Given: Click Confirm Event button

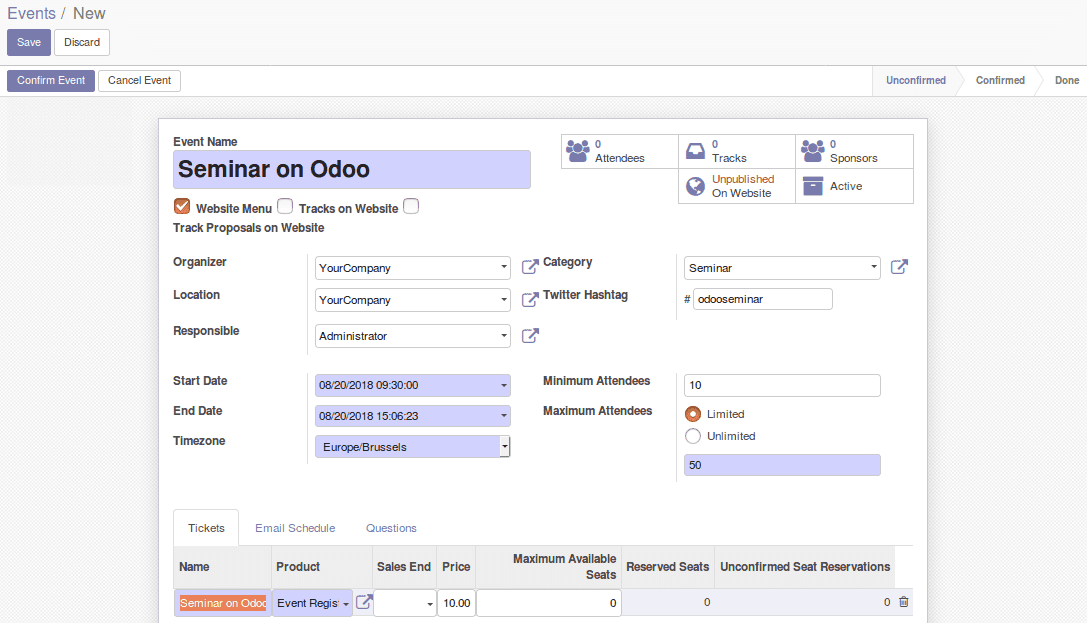Looking at the screenshot, I should 51,80.
